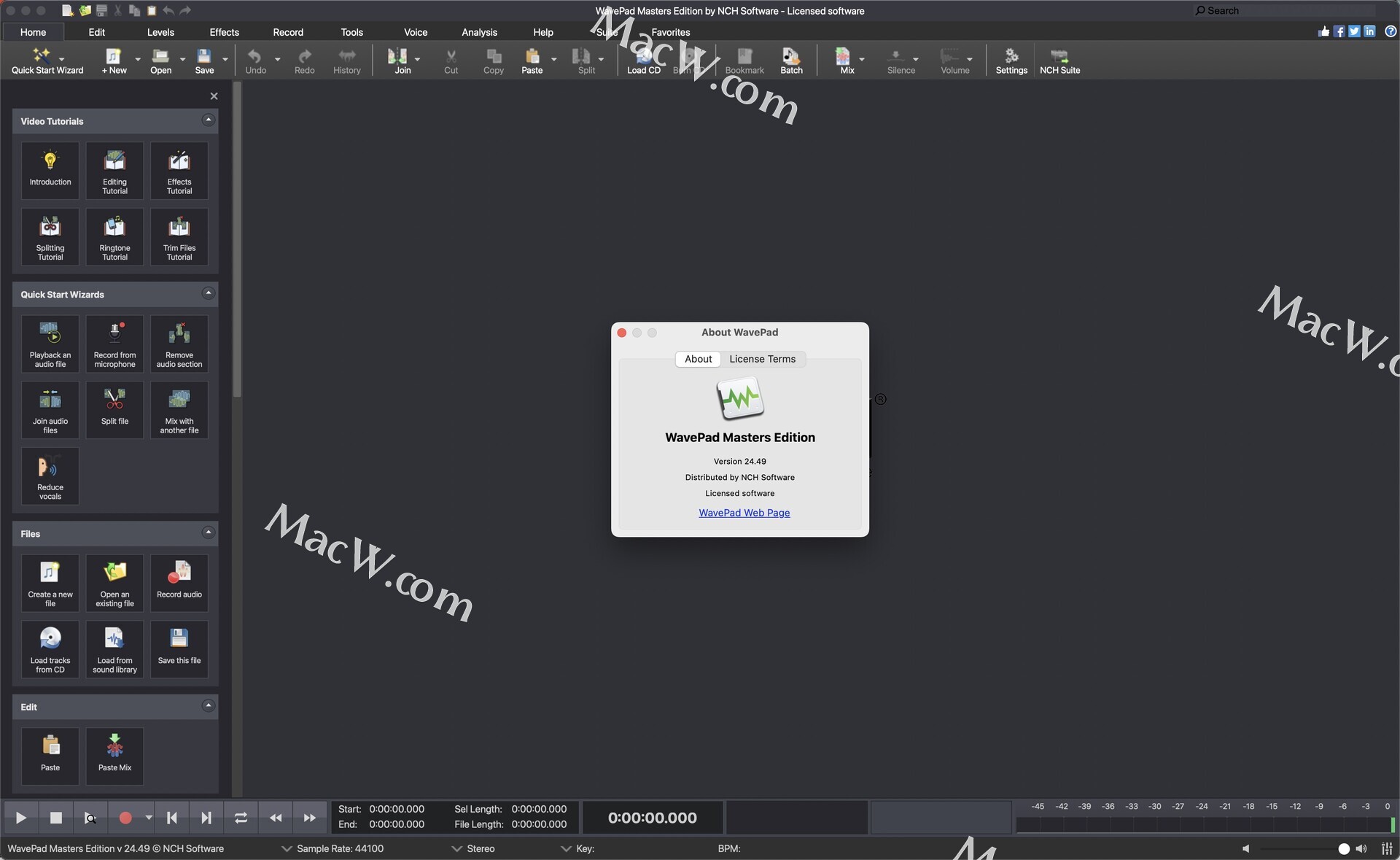Collapse the Files section
The height and width of the screenshot is (860, 1400).
click(209, 532)
